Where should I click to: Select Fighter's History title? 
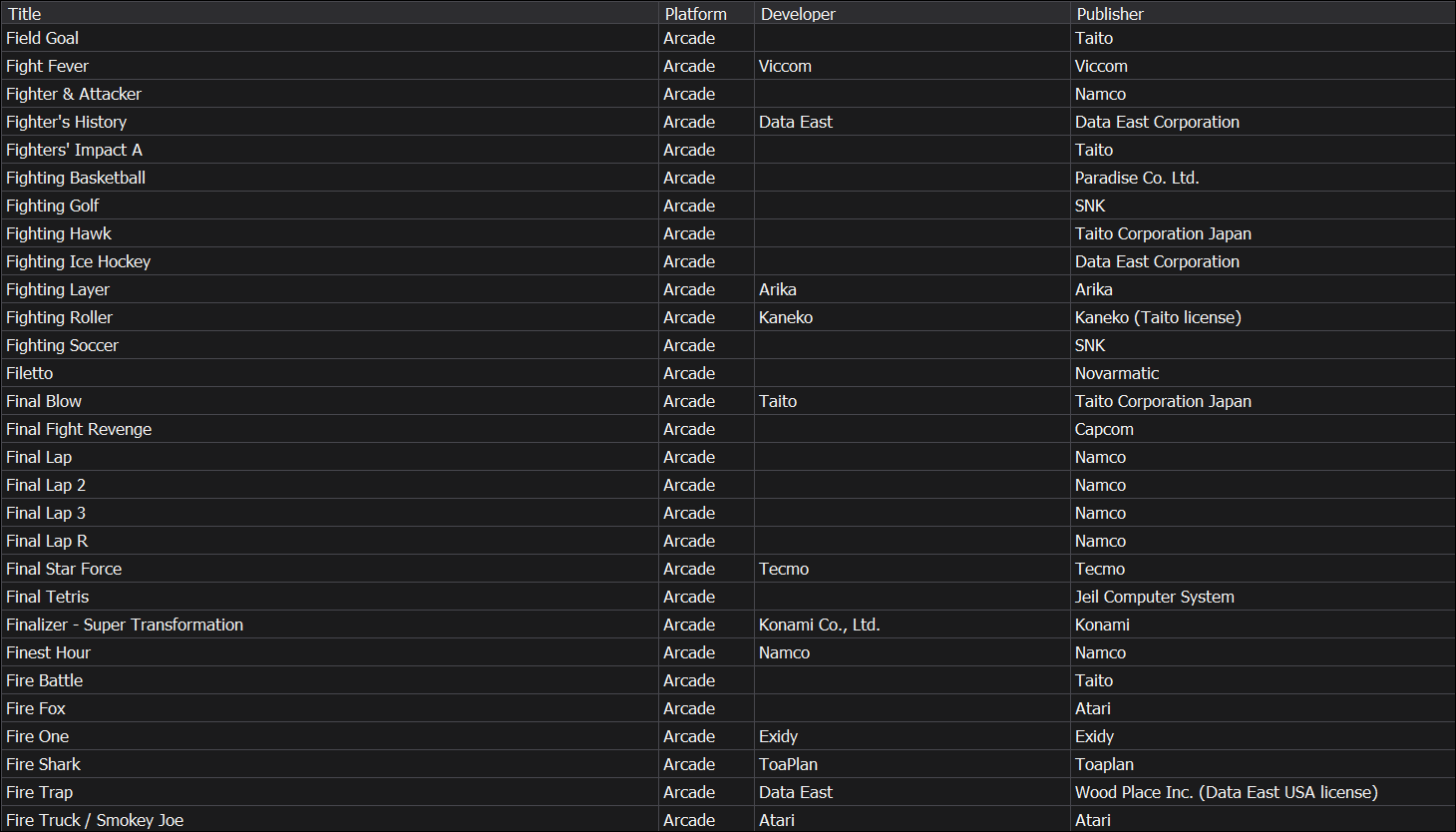[66, 122]
